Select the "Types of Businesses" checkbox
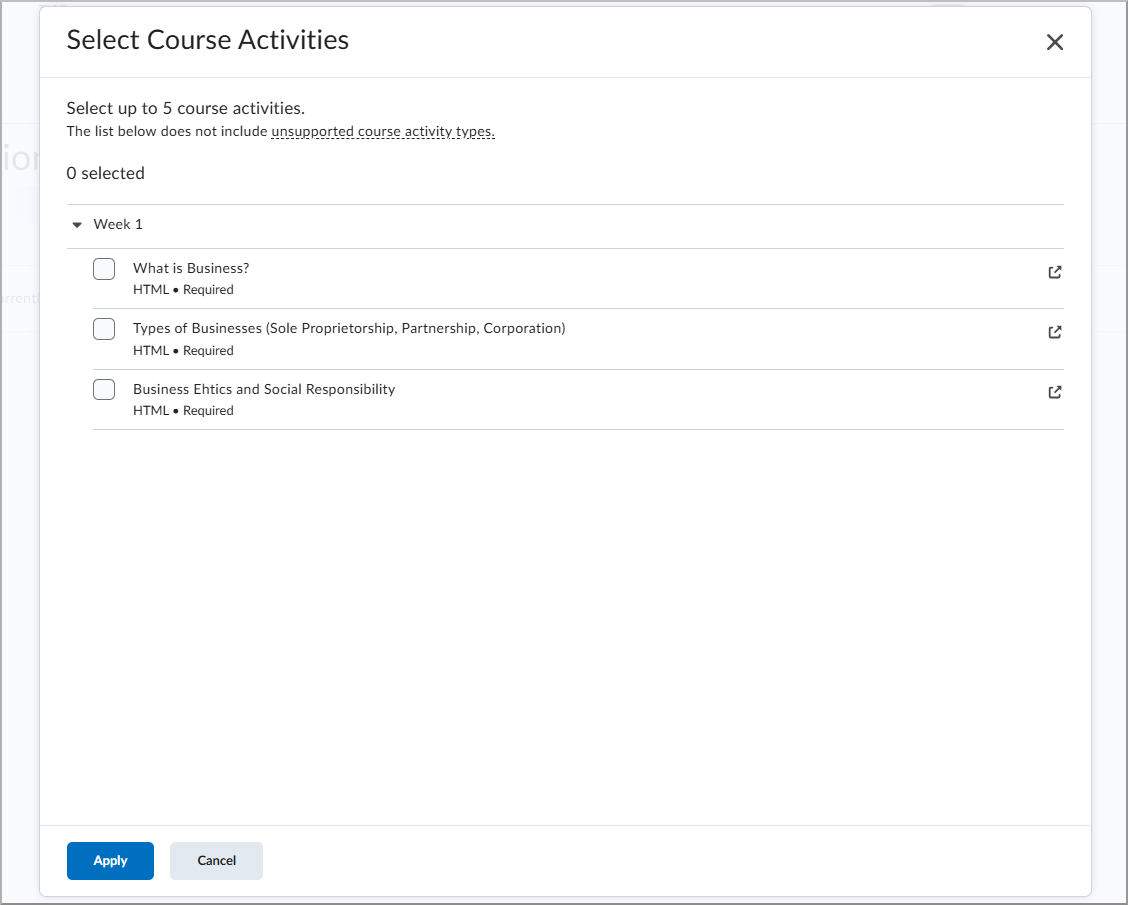The height and width of the screenshot is (905, 1128). [104, 329]
